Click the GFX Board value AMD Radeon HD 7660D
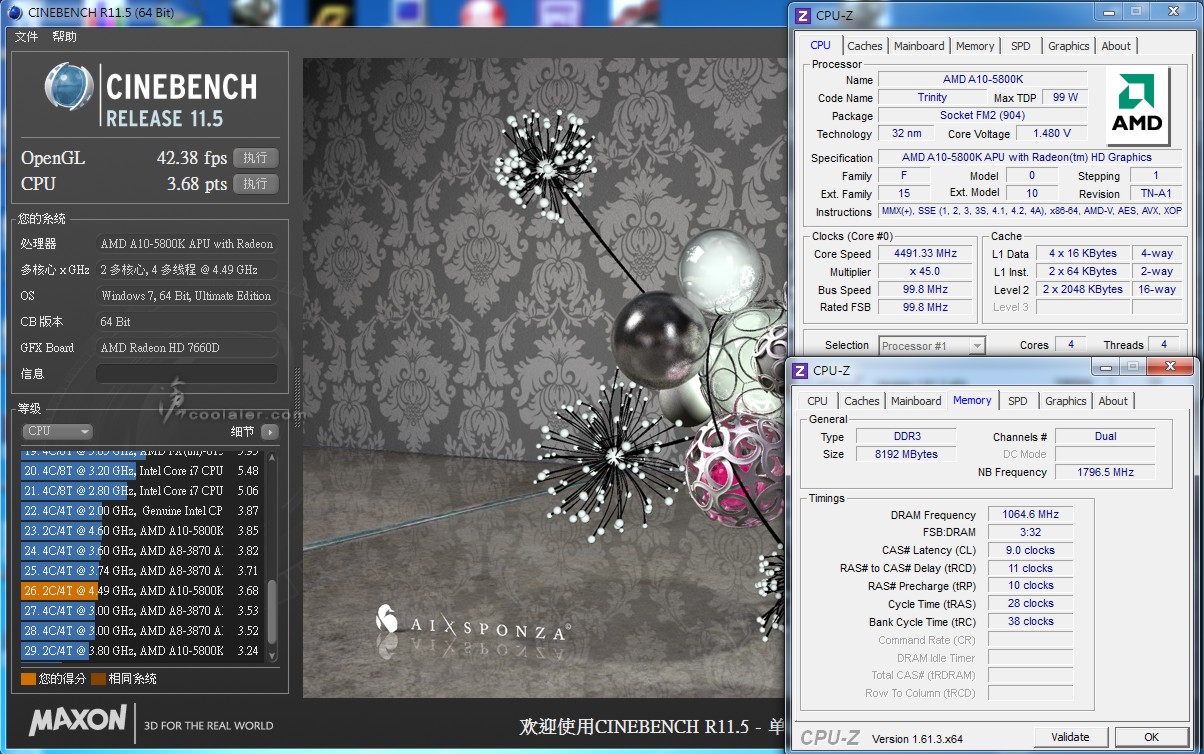 tap(187, 348)
